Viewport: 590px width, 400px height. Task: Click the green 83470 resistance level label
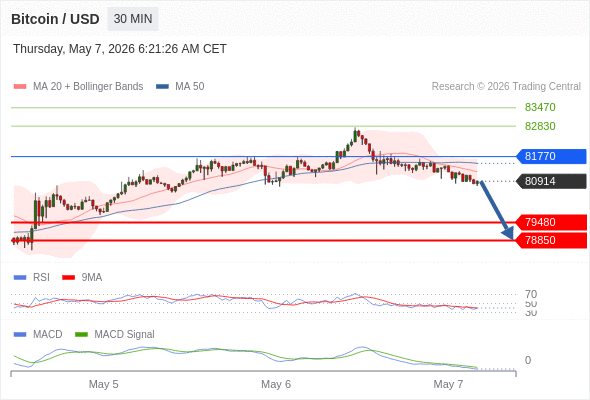(540, 107)
